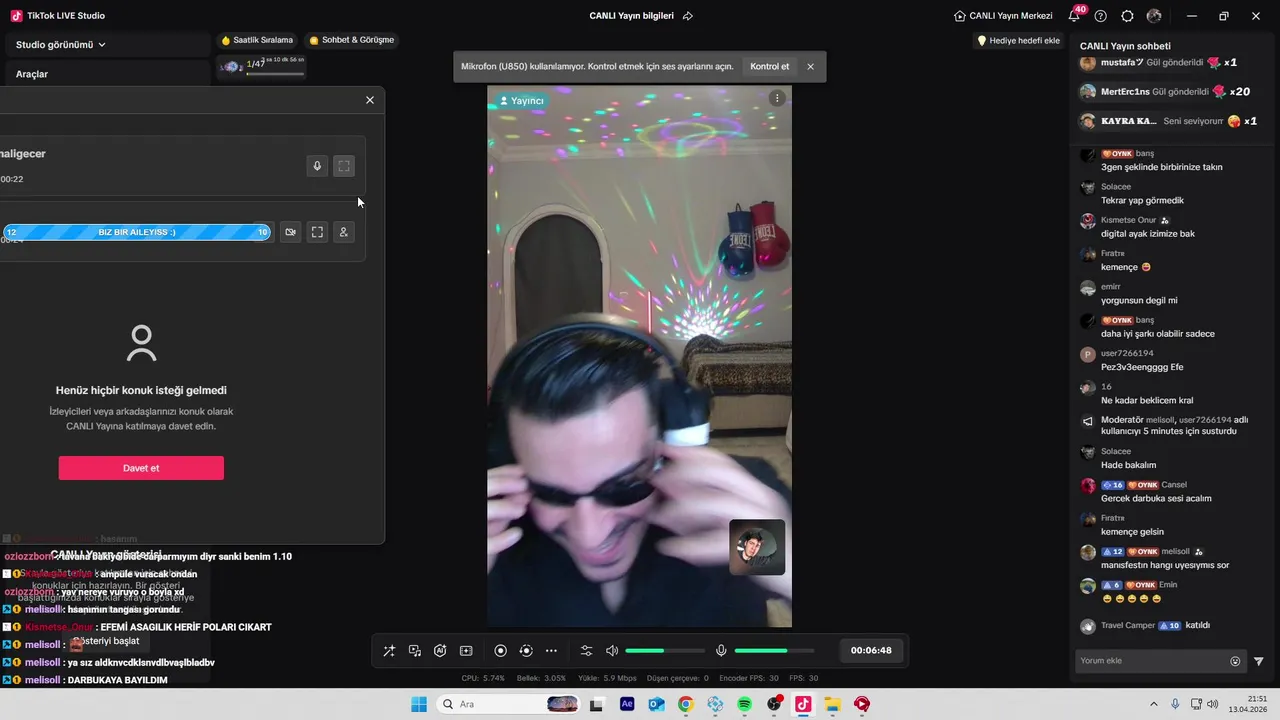This screenshot has width=1280, height=720.
Task: Open the Windows Start button
Action: (x=419, y=704)
